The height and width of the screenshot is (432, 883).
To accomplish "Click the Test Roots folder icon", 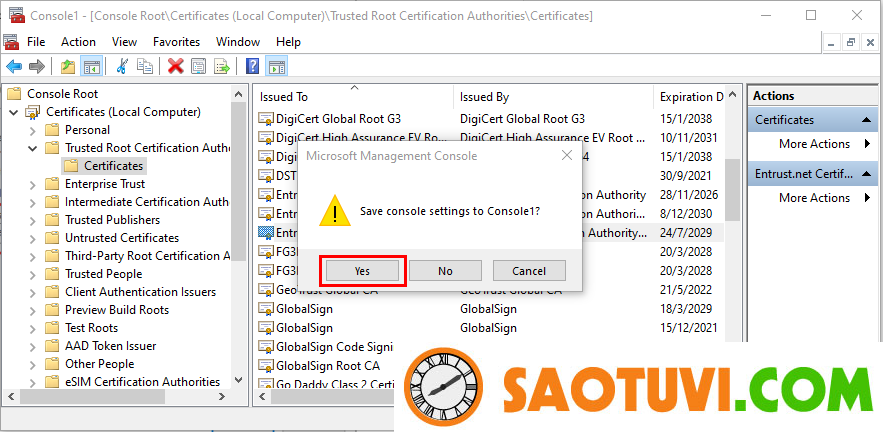I will [52, 328].
